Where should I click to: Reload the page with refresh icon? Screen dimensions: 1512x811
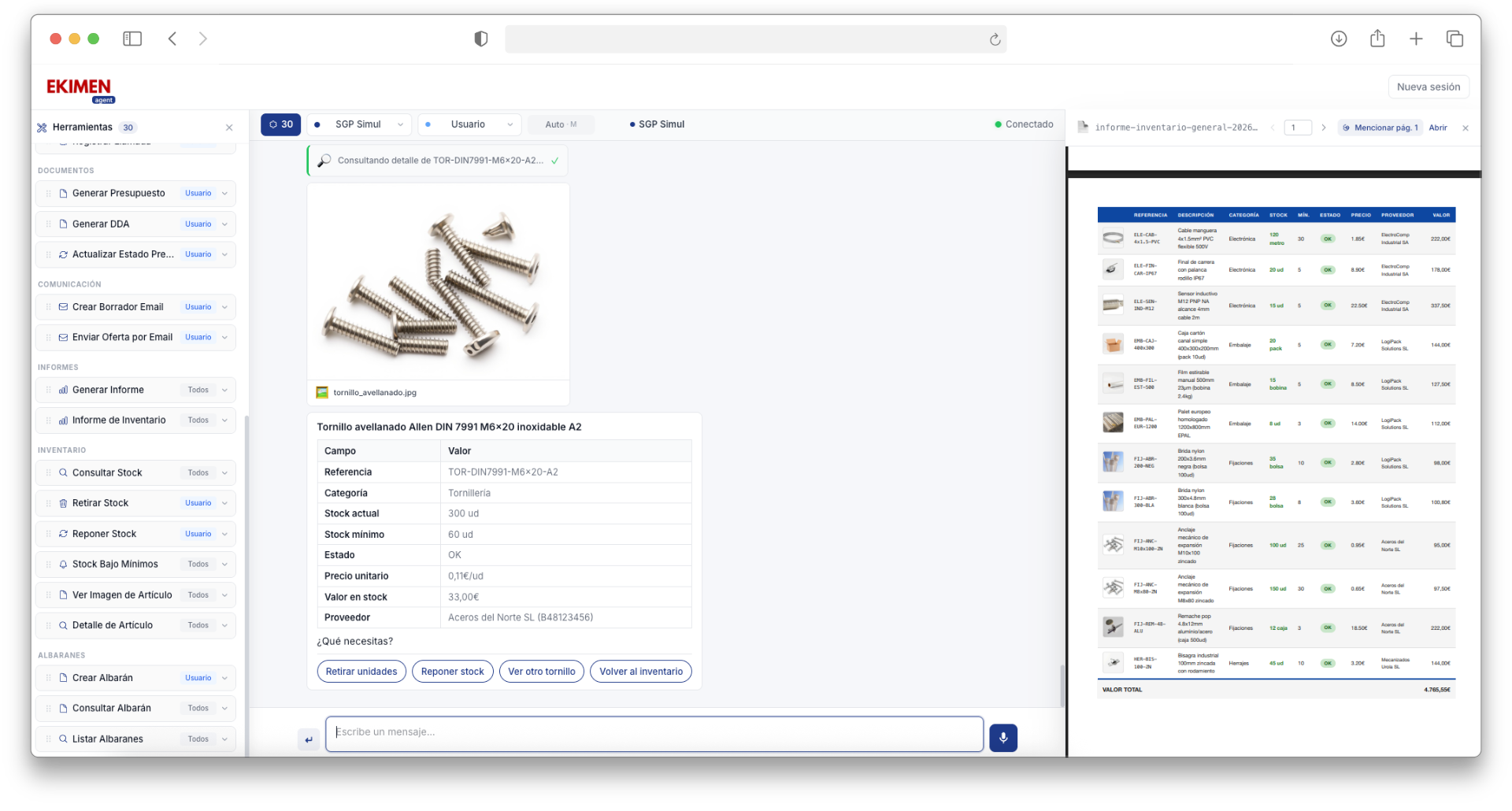[995, 39]
